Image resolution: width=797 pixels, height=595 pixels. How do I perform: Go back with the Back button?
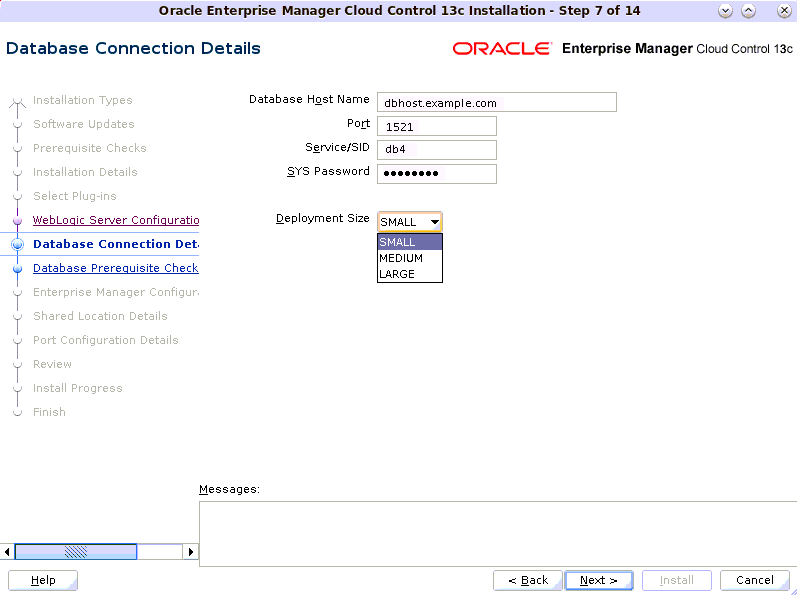pyautogui.click(x=528, y=580)
